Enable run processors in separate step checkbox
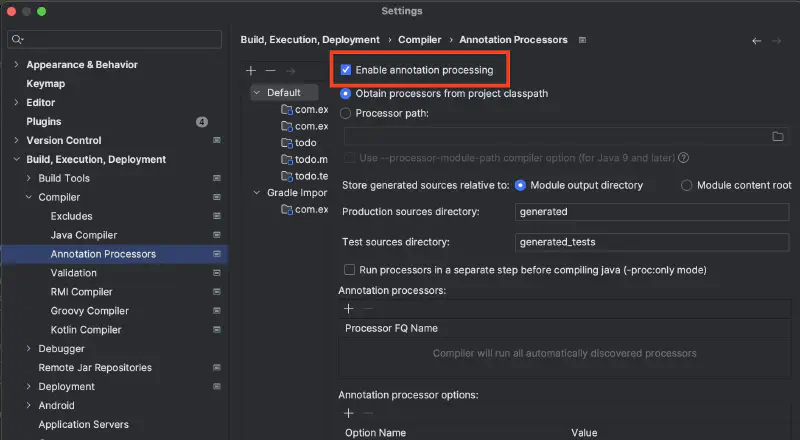Screen dimensions: 800x440 (x=349, y=270)
